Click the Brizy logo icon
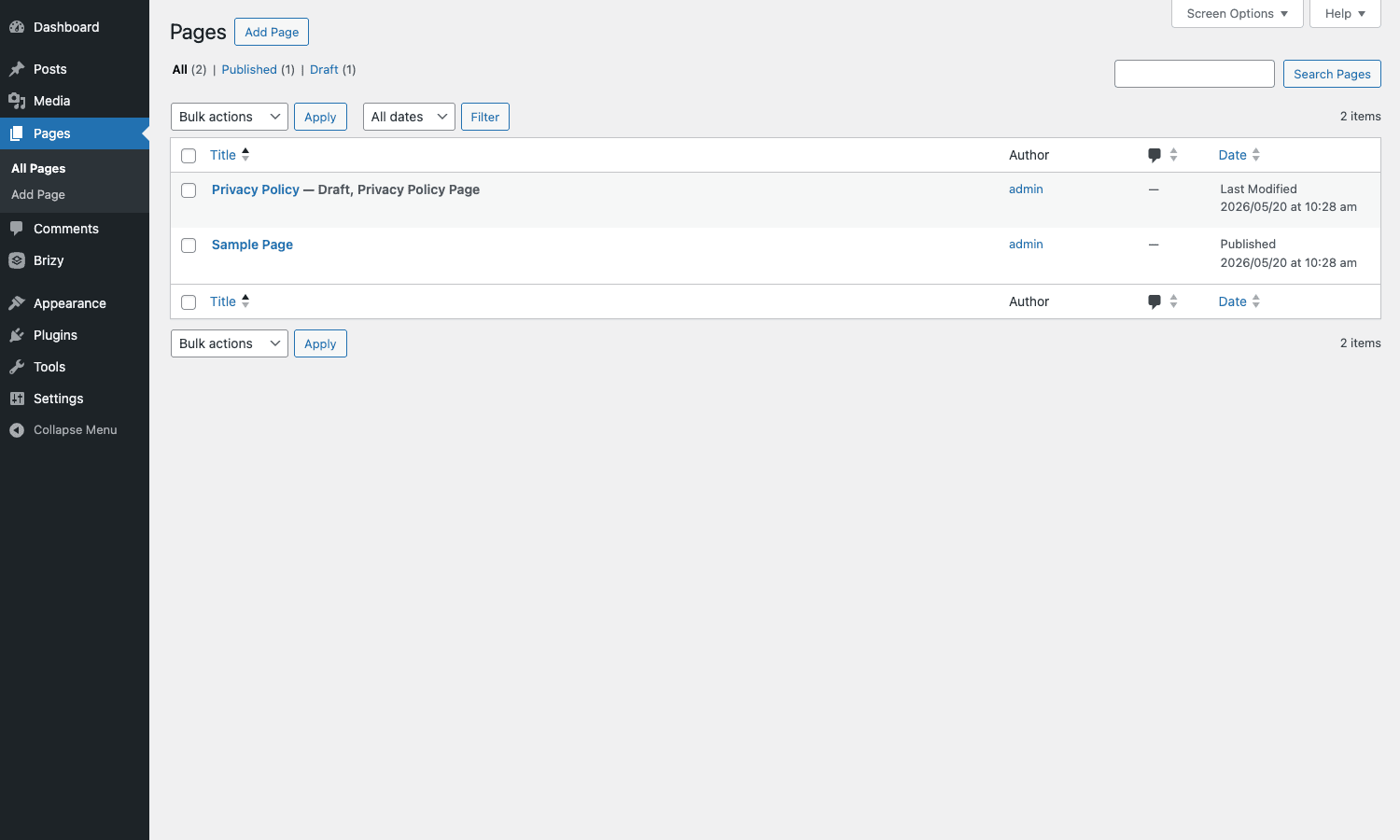The image size is (1400, 840). coord(17,260)
